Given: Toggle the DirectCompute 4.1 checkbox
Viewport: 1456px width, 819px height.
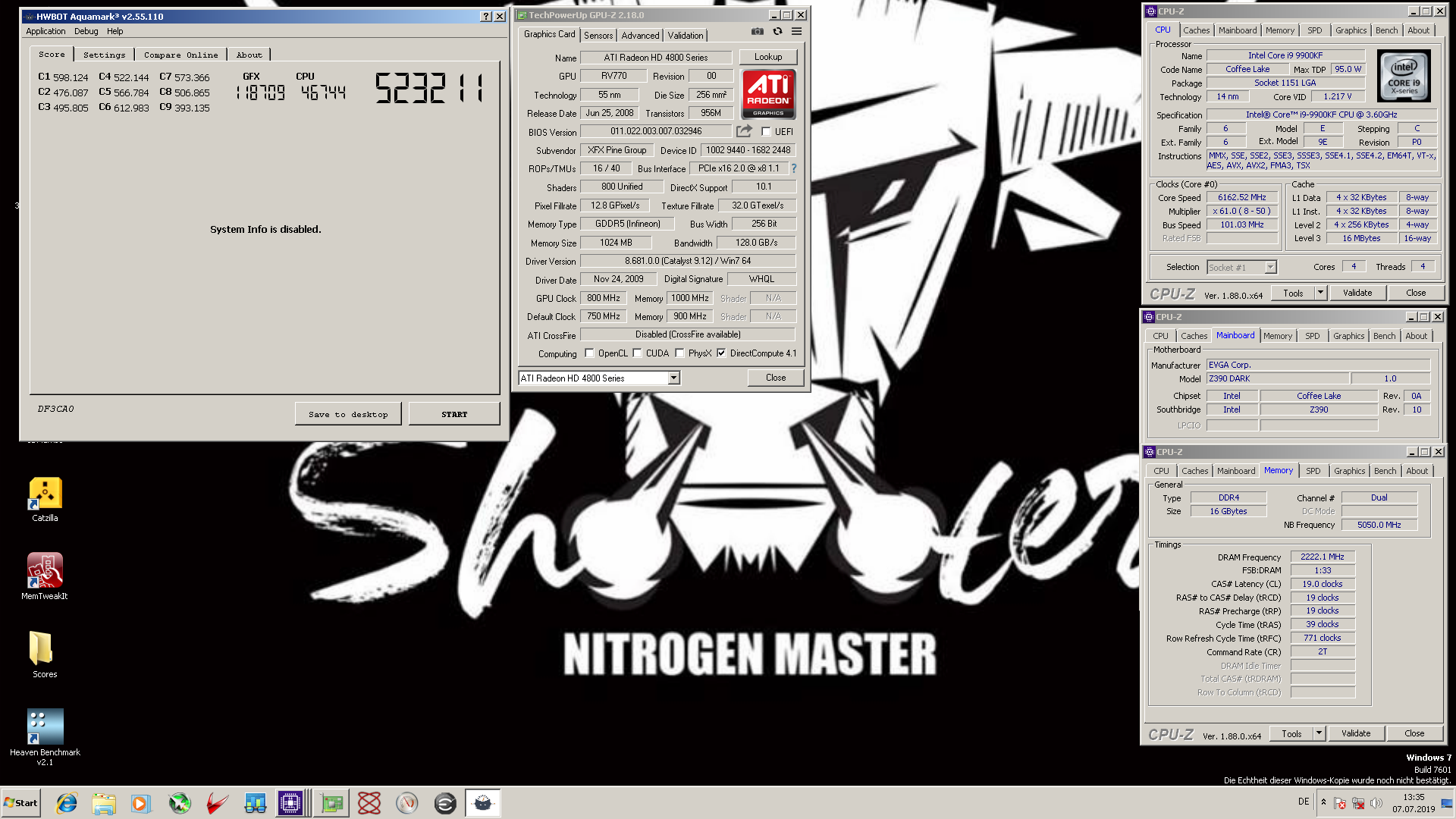Looking at the screenshot, I should pyautogui.click(x=721, y=353).
